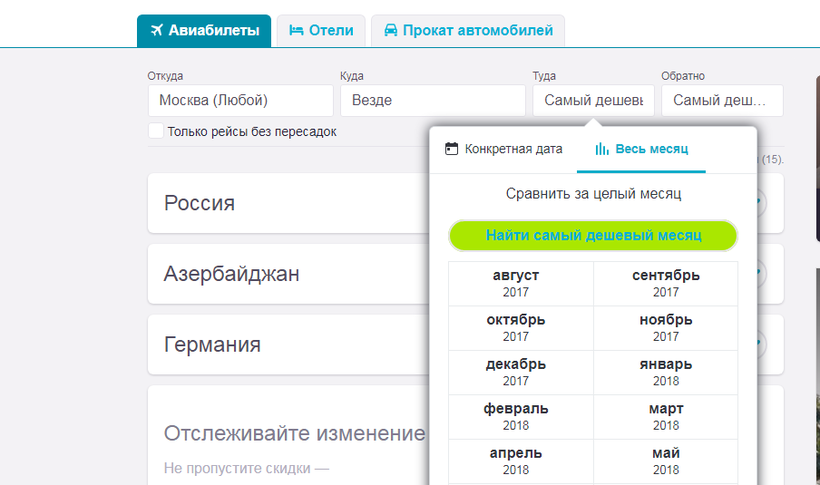The image size is (820, 485).
Task: Click the car icon in Прокат автомобилей tab
Action: click(391, 31)
